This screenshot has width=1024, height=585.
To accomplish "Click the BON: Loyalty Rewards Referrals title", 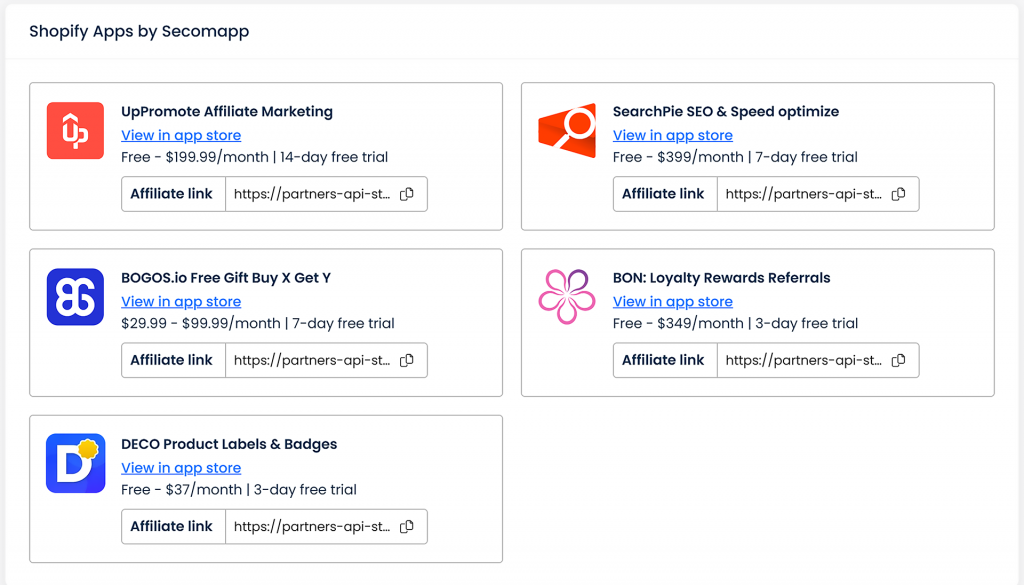I will [x=722, y=278].
